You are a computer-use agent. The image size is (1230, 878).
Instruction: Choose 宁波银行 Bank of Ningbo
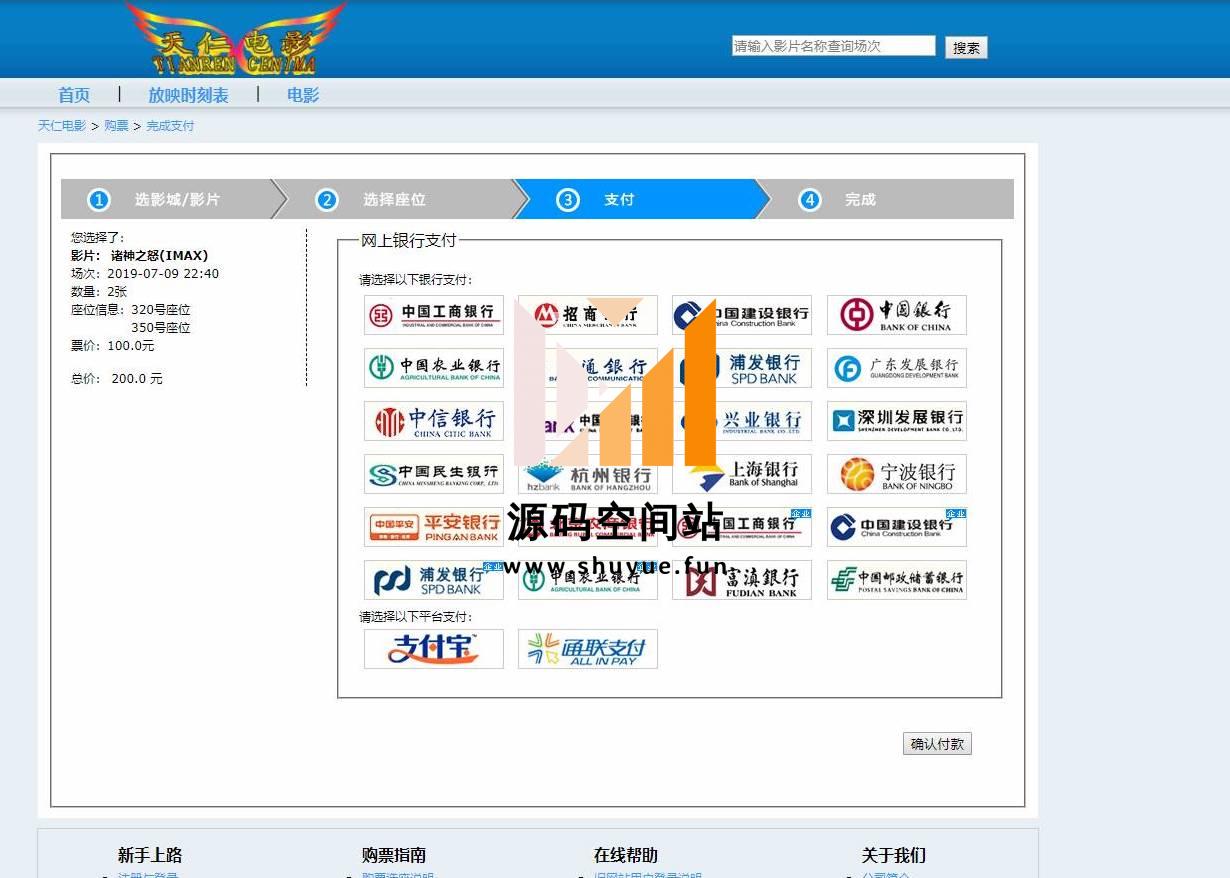tap(897, 474)
